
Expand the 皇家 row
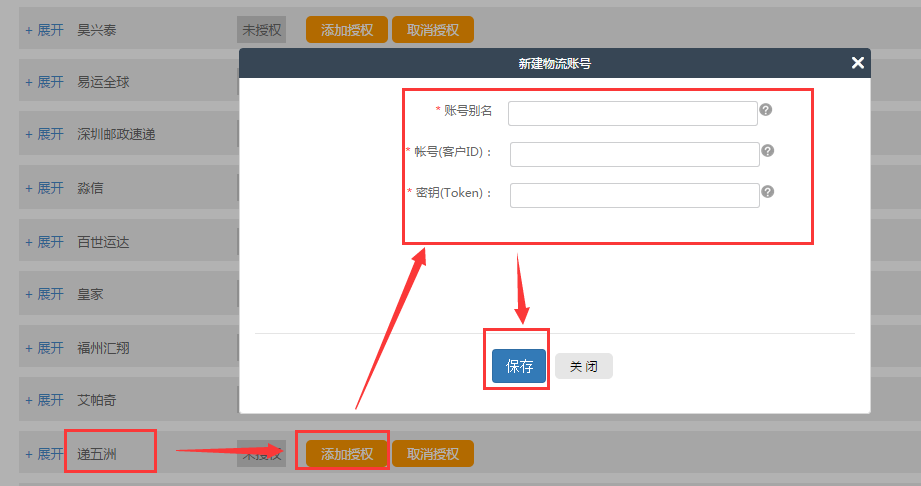[44, 294]
